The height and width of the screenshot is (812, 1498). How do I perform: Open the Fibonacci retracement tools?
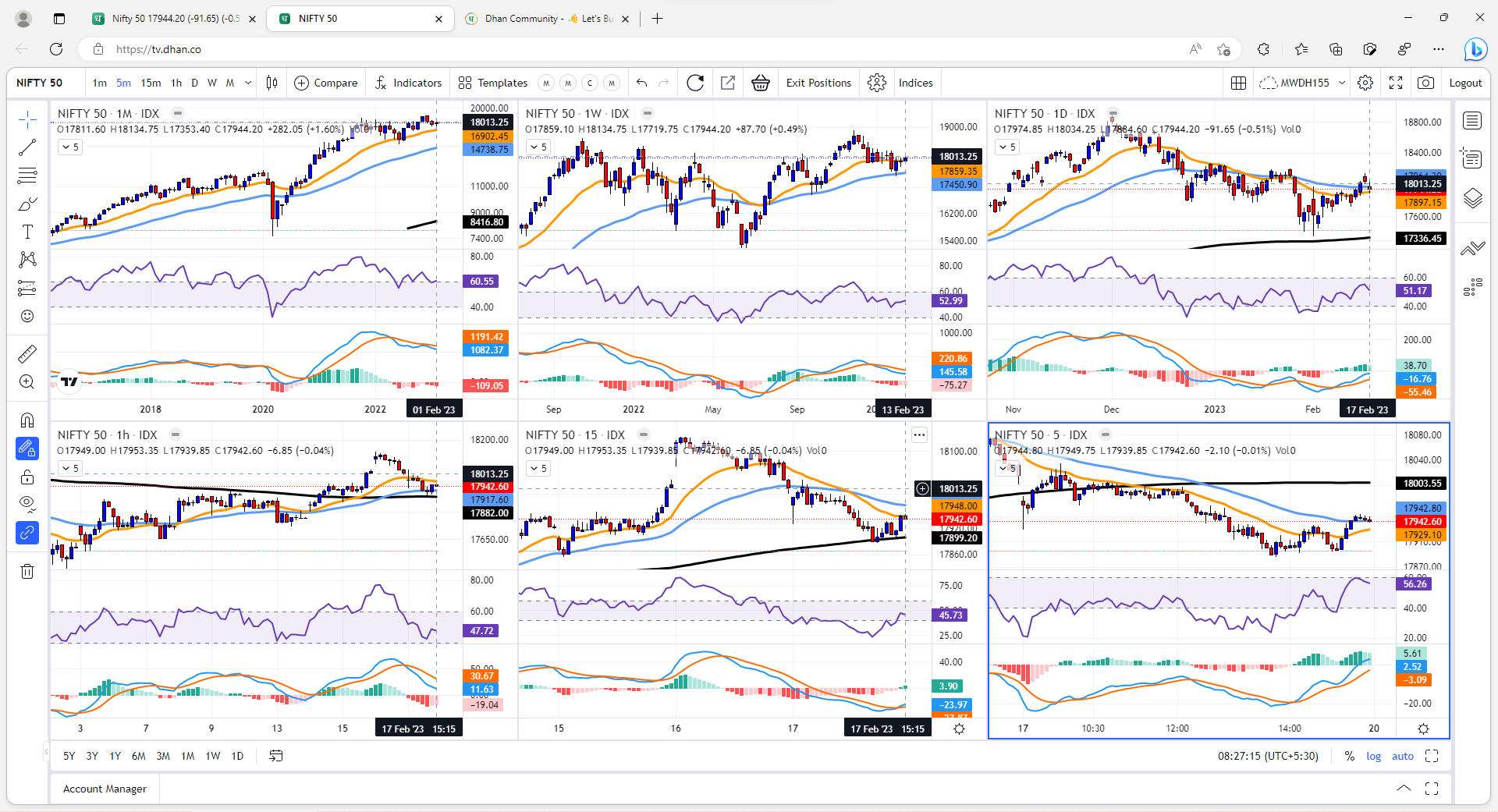(27, 176)
